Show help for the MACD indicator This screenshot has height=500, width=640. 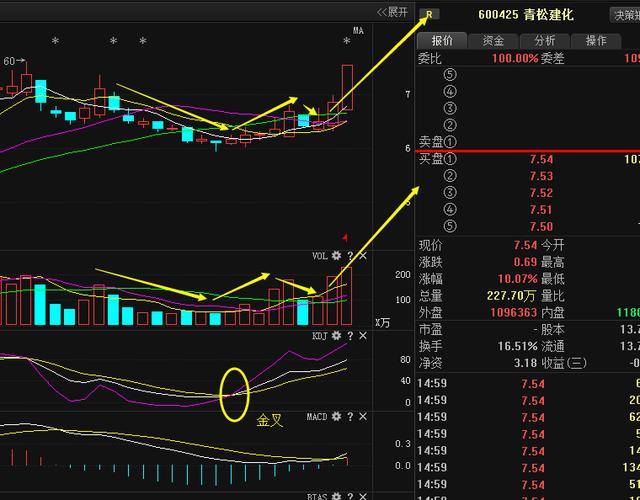coord(350,416)
